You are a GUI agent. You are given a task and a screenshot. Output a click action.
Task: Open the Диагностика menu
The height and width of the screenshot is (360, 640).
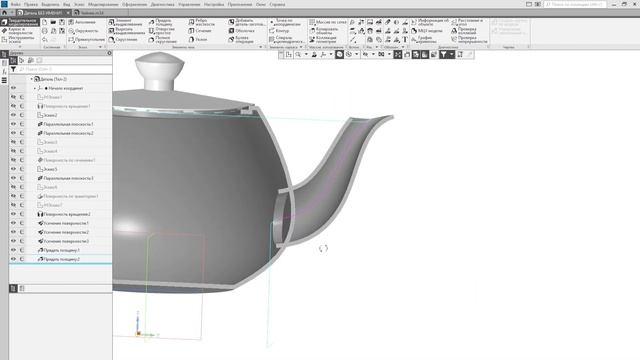point(162,4)
